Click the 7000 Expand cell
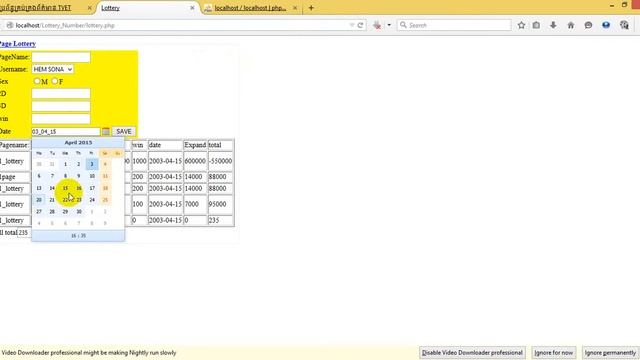The image size is (640, 360). (x=195, y=204)
